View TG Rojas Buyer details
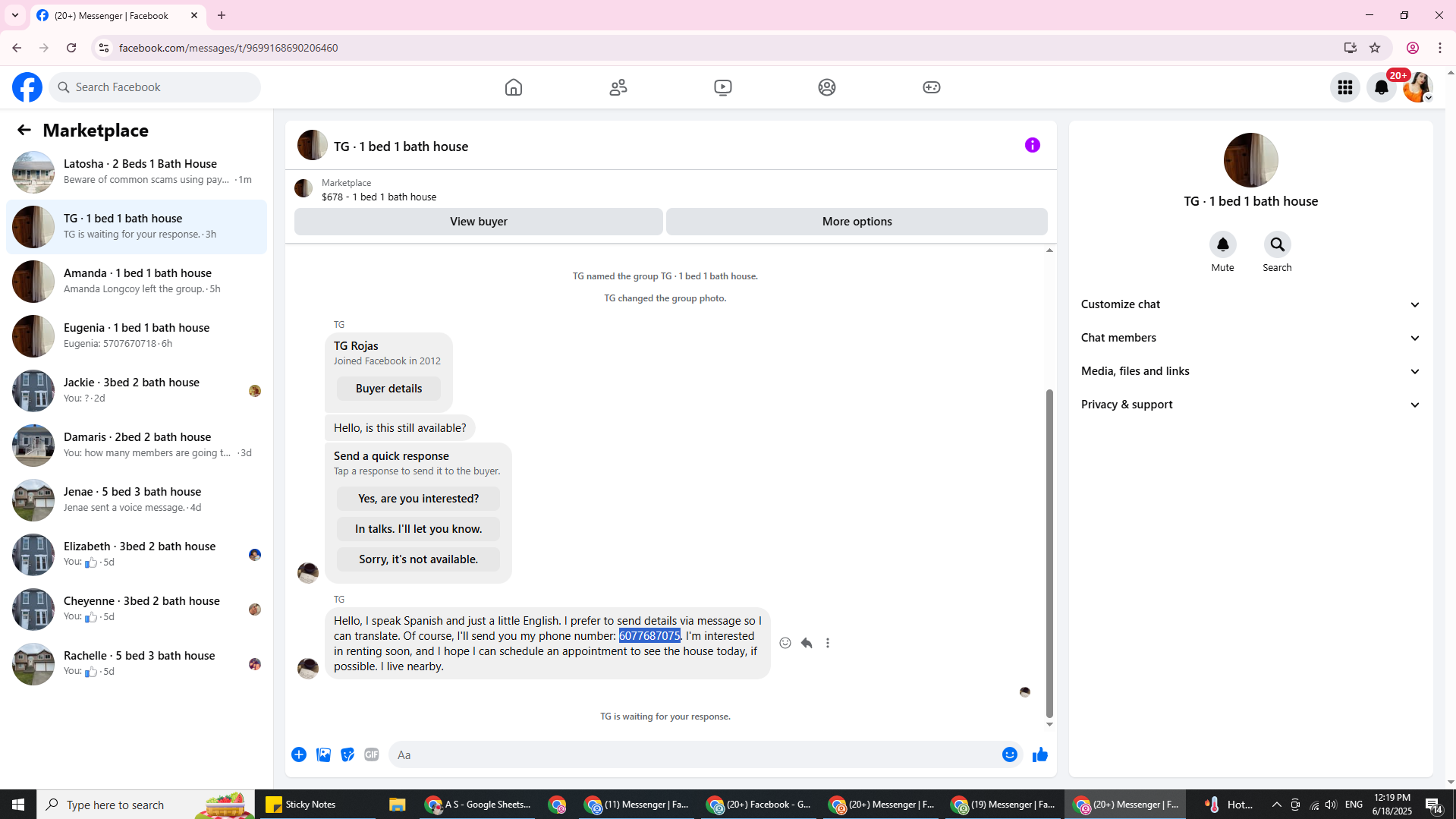Screen dimensions: 1456x819 (388, 389)
